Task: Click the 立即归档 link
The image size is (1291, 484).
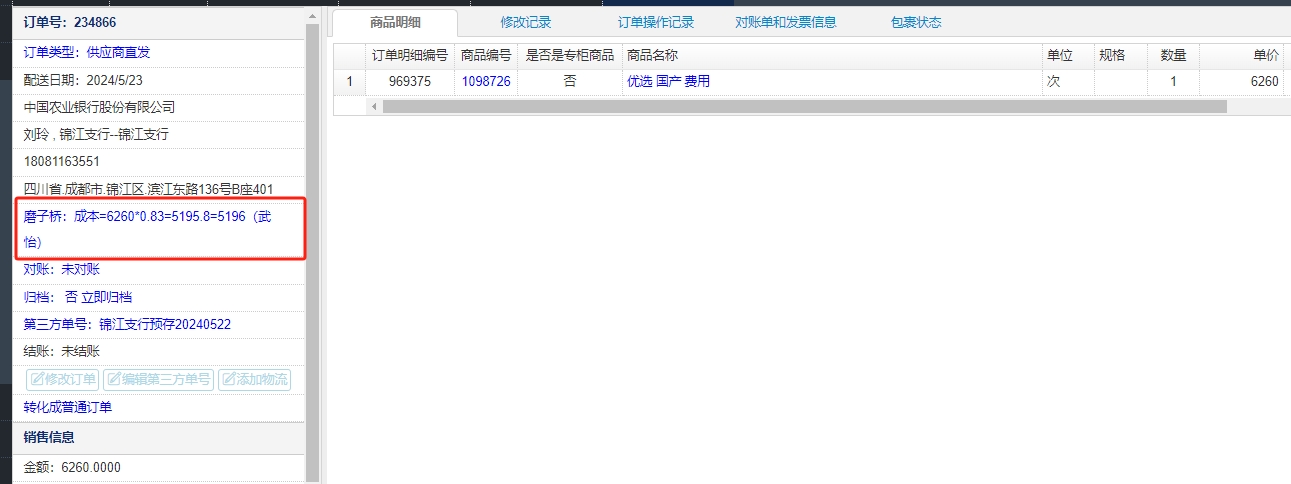Action: (x=107, y=297)
